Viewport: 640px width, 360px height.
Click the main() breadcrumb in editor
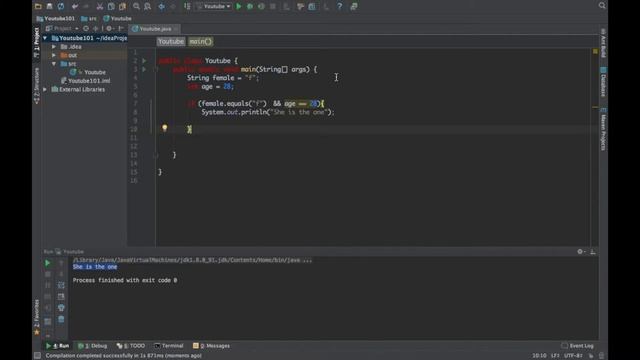click(201, 42)
